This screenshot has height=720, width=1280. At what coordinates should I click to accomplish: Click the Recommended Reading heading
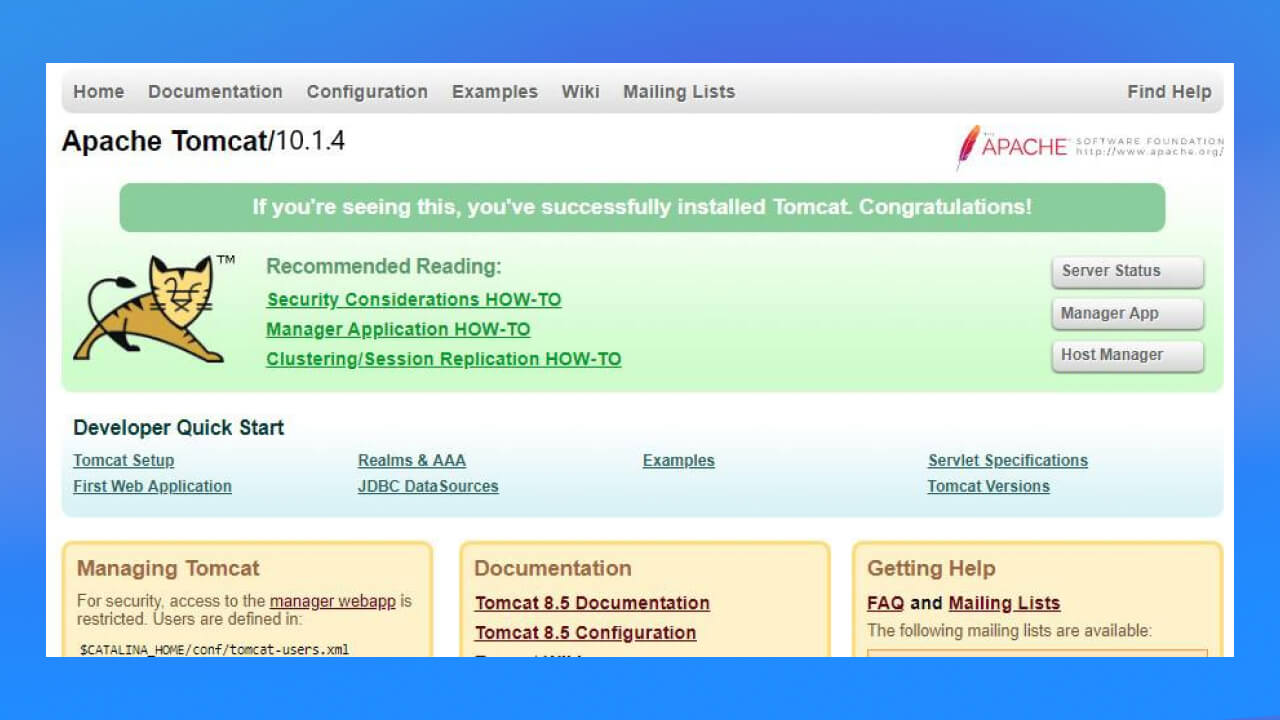coord(384,267)
